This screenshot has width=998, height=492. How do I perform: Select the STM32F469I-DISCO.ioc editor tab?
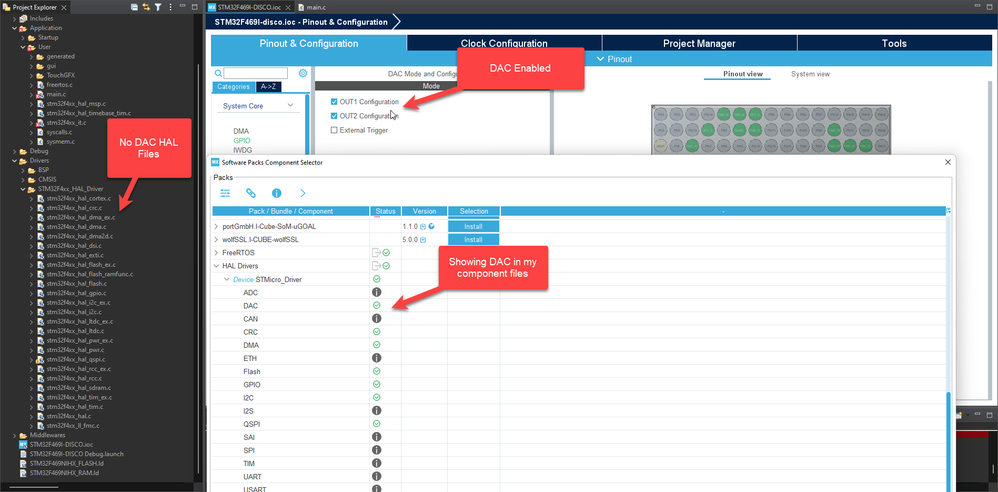[x=250, y=7]
